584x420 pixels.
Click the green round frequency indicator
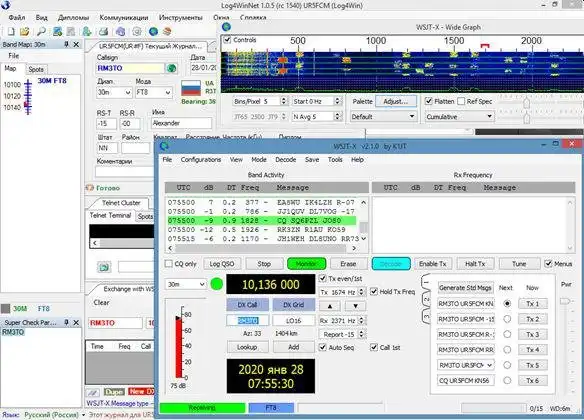tap(216, 284)
